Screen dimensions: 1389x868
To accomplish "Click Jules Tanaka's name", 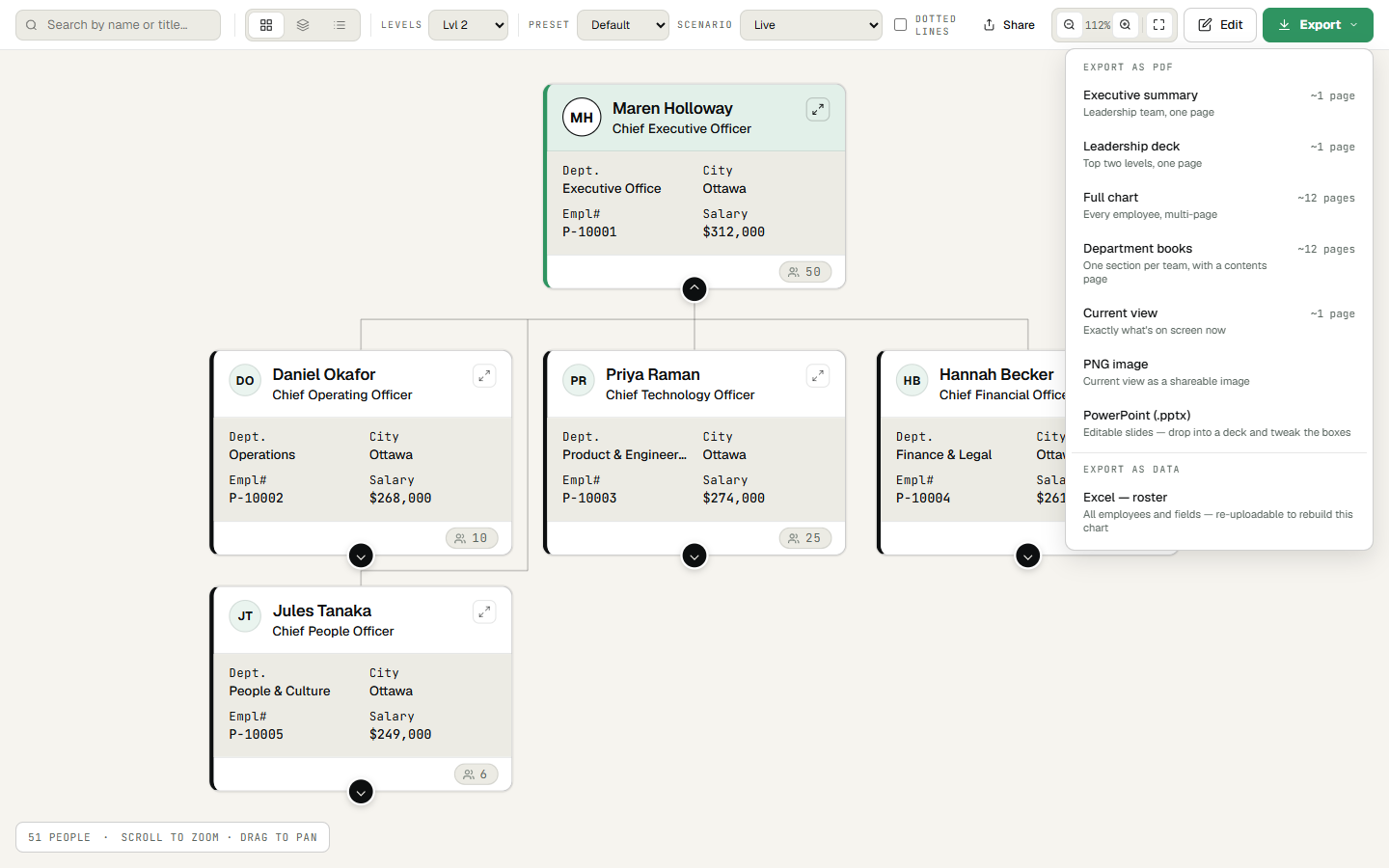I will point(322,611).
